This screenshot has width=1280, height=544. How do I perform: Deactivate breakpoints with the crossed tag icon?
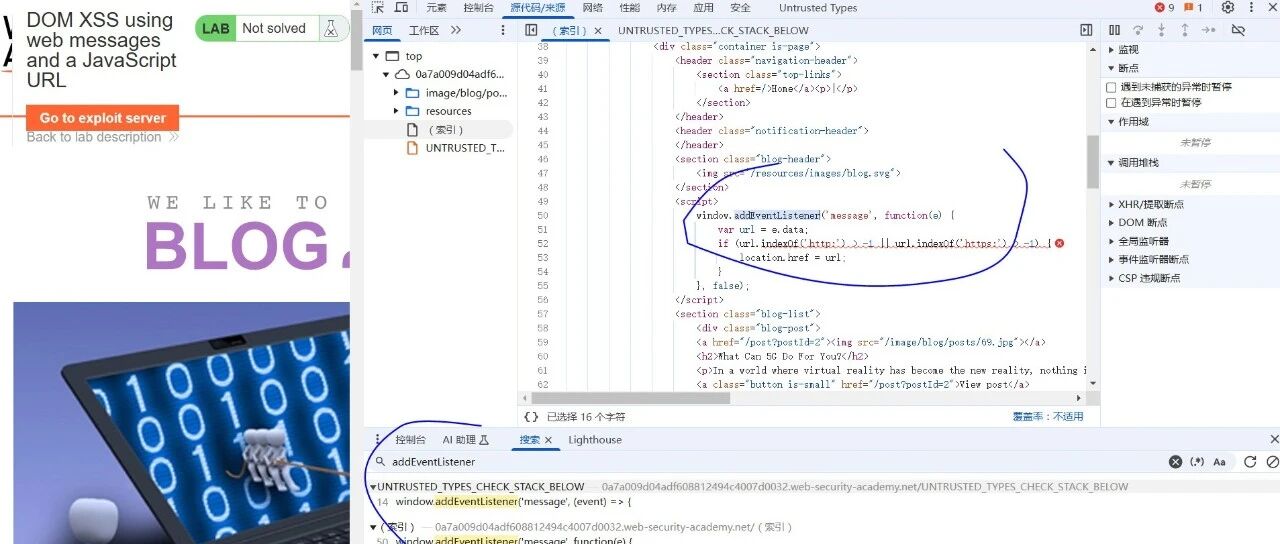tap(1237, 31)
